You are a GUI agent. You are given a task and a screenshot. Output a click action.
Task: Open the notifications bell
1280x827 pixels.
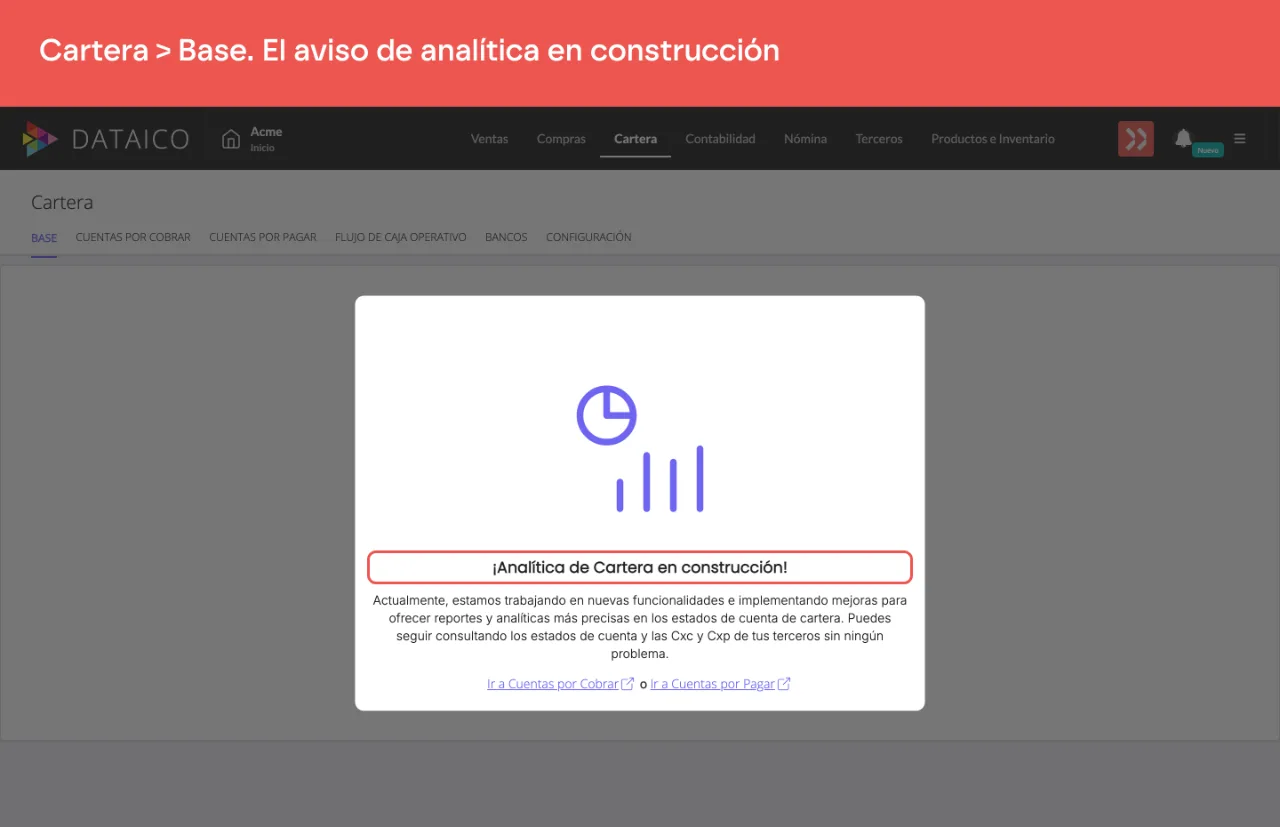pos(1183,138)
